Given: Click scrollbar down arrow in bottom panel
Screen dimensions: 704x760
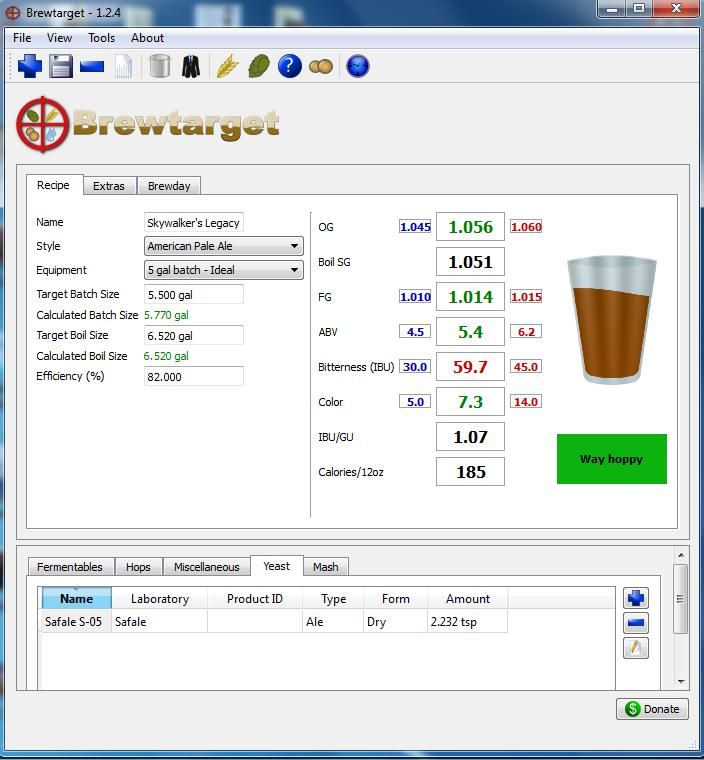Looking at the screenshot, I should click(x=681, y=681).
